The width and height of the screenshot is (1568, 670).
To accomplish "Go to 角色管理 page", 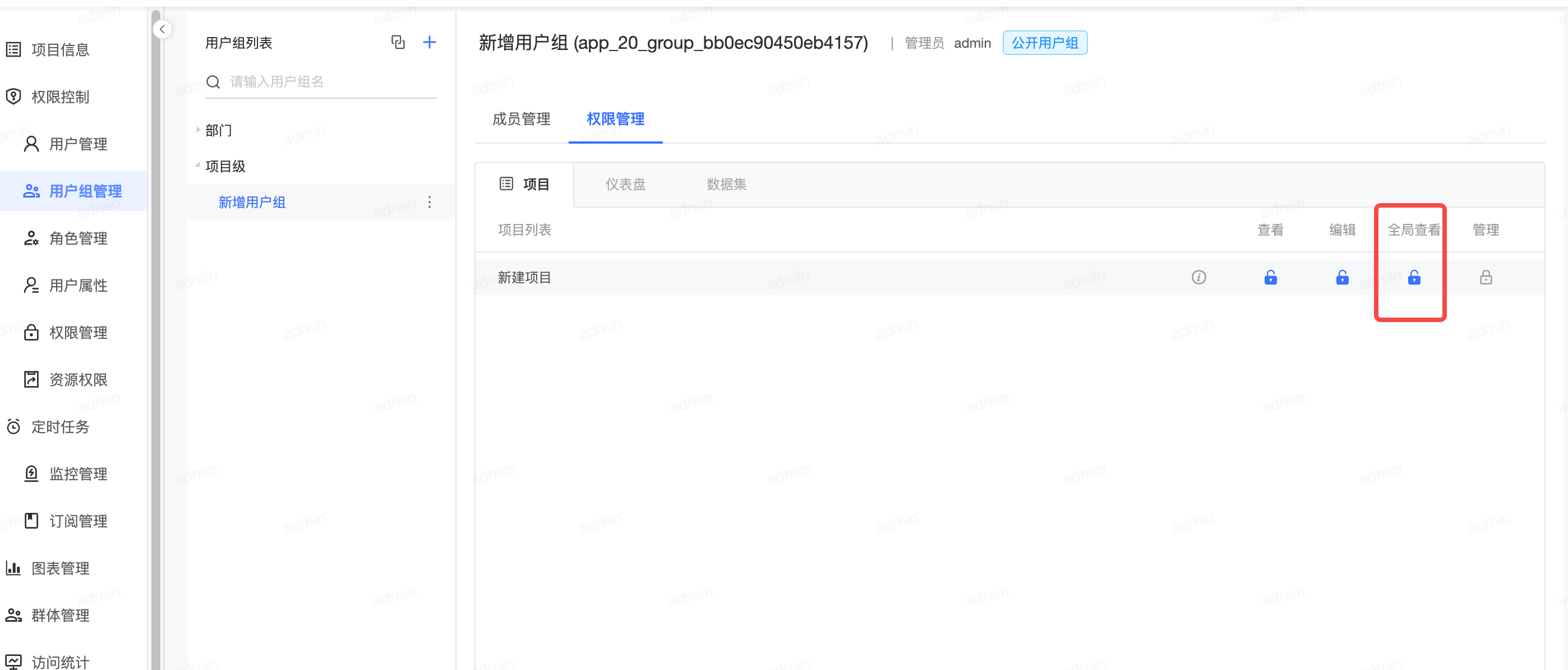I will (78, 238).
